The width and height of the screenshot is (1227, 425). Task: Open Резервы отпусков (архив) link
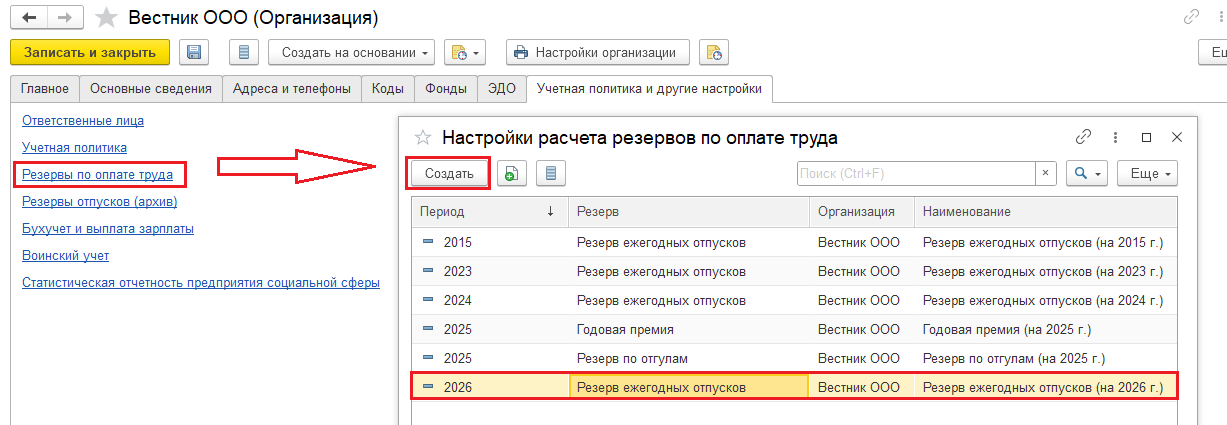[99, 202]
